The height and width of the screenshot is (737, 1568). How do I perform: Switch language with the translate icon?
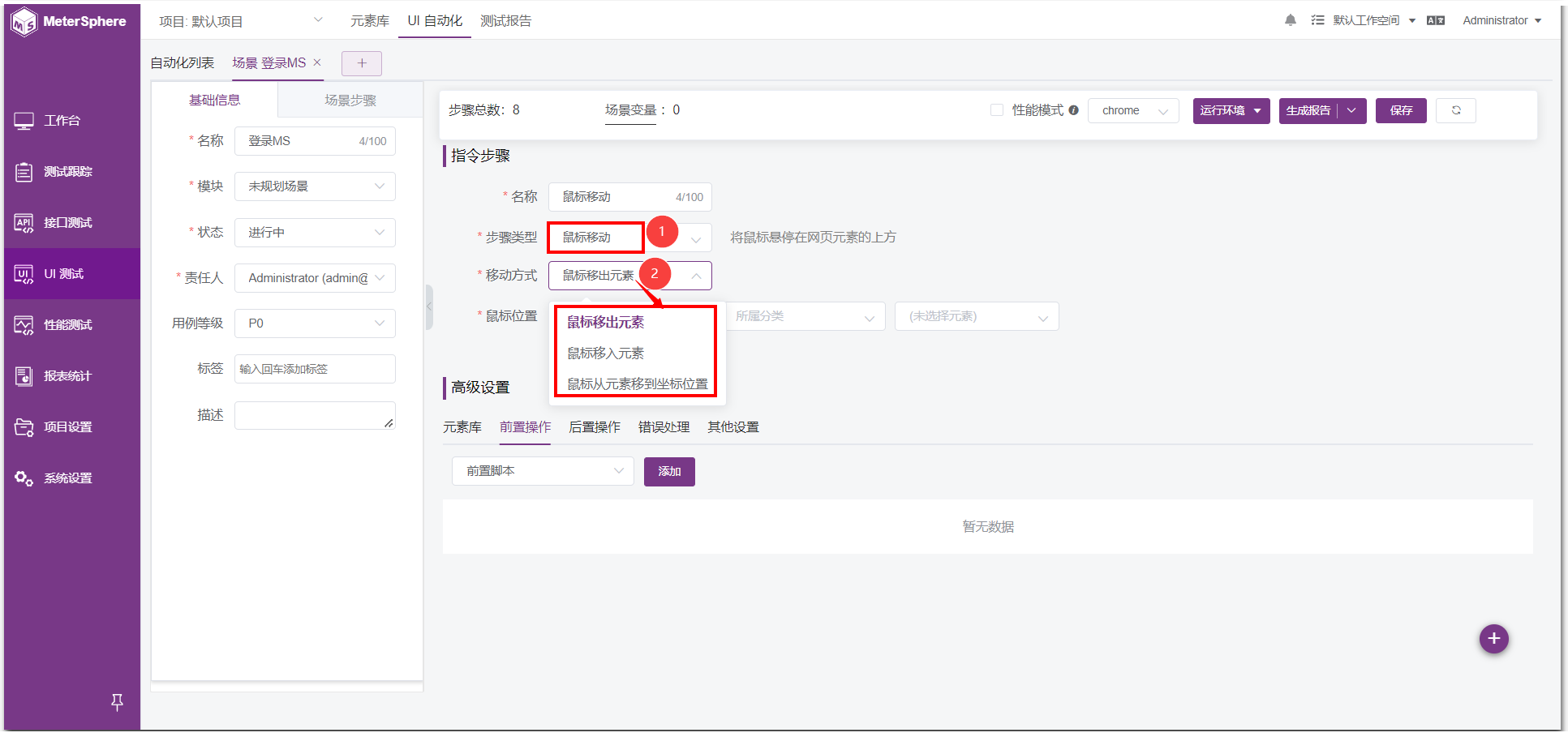pos(1436,20)
